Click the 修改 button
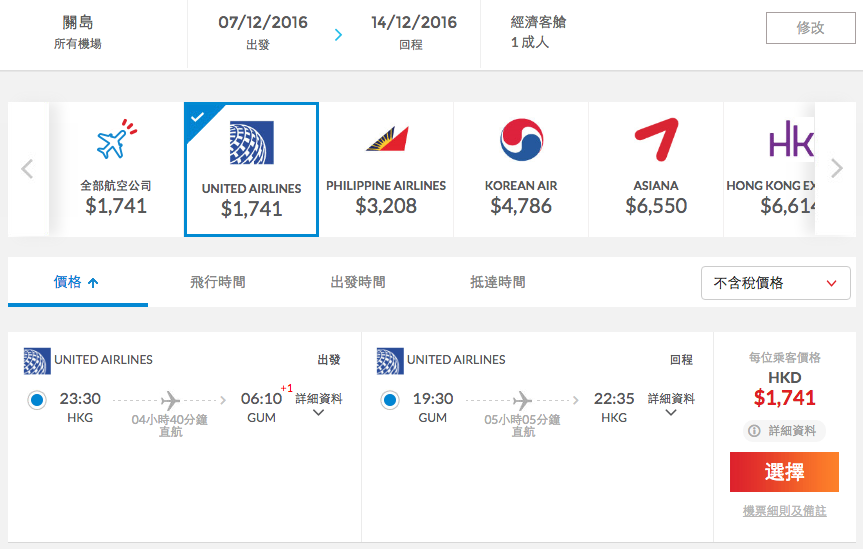Image resolution: width=863 pixels, height=549 pixels. click(811, 28)
